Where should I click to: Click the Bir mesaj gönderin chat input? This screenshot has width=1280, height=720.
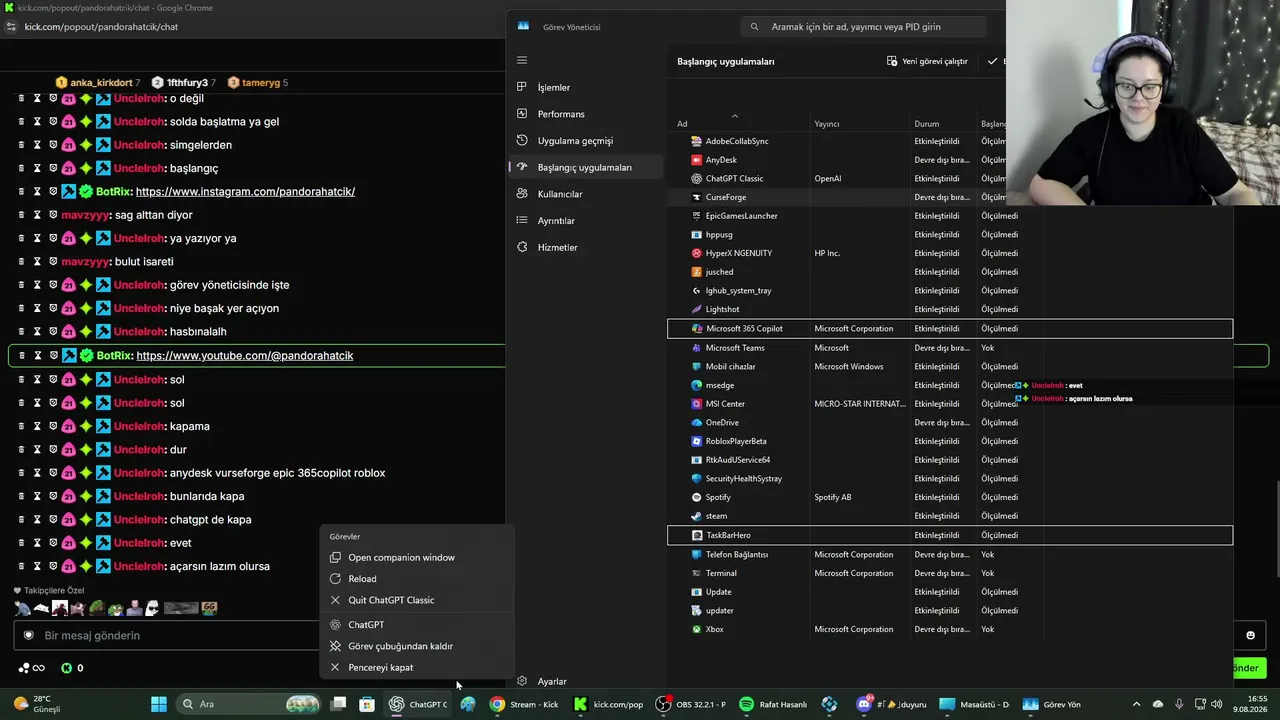point(165,635)
